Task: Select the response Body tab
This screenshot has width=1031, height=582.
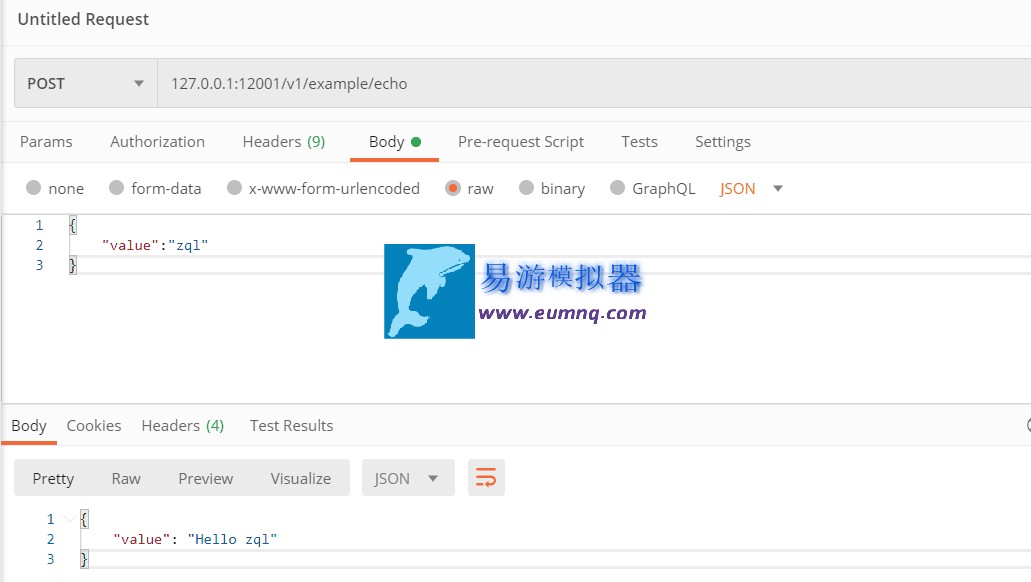Action: coord(29,426)
